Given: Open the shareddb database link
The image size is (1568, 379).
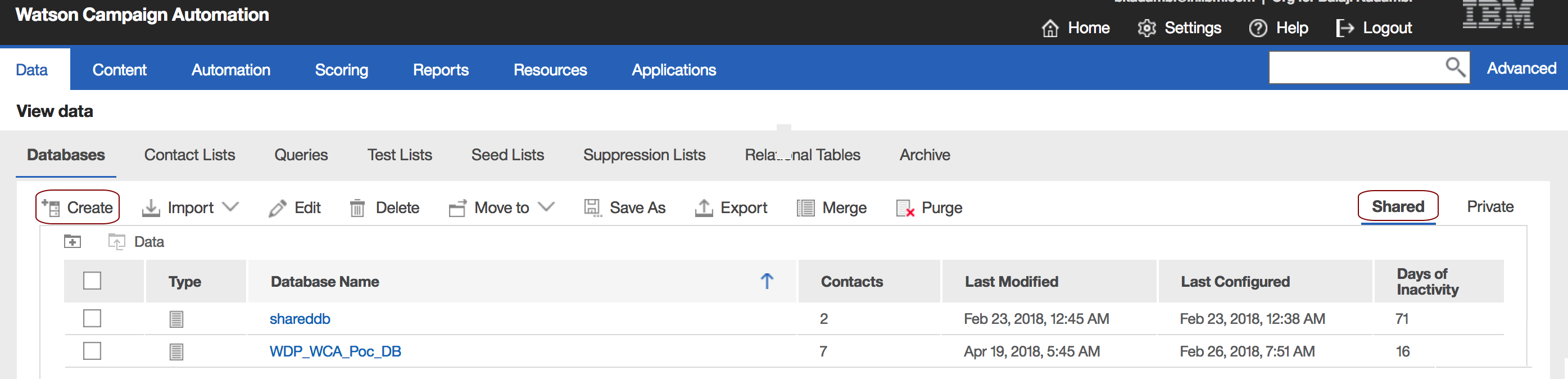Looking at the screenshot, I should 300,319.
